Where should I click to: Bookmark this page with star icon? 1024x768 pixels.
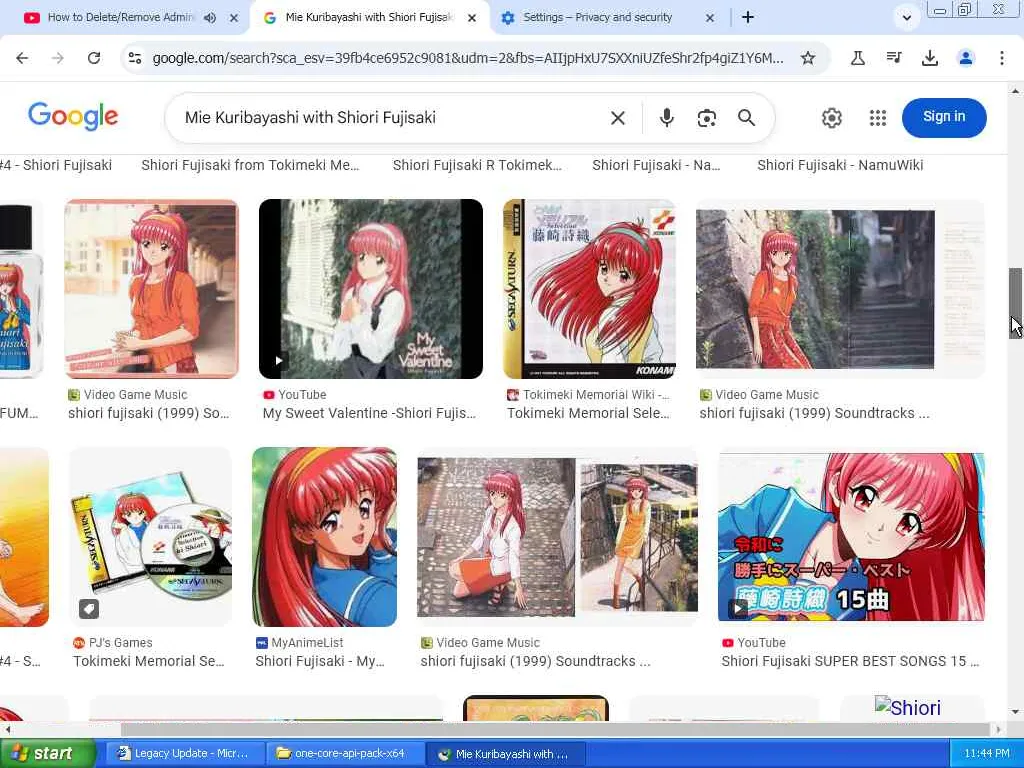tap(808, 58)
